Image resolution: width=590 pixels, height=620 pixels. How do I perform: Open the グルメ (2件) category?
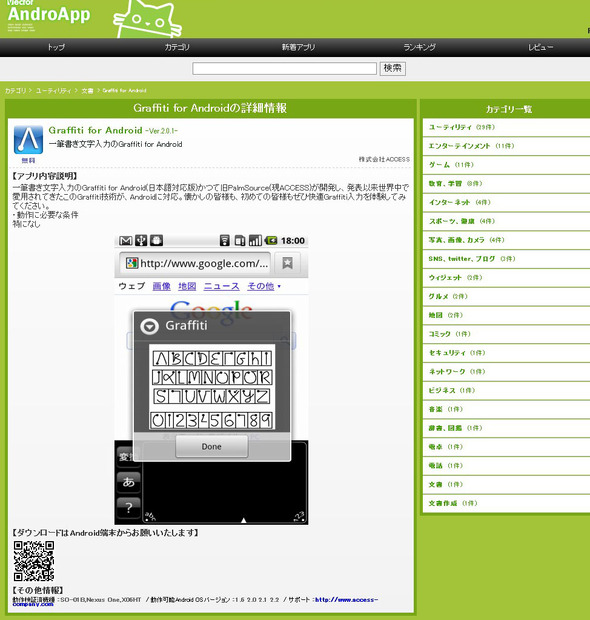point(506,296)
